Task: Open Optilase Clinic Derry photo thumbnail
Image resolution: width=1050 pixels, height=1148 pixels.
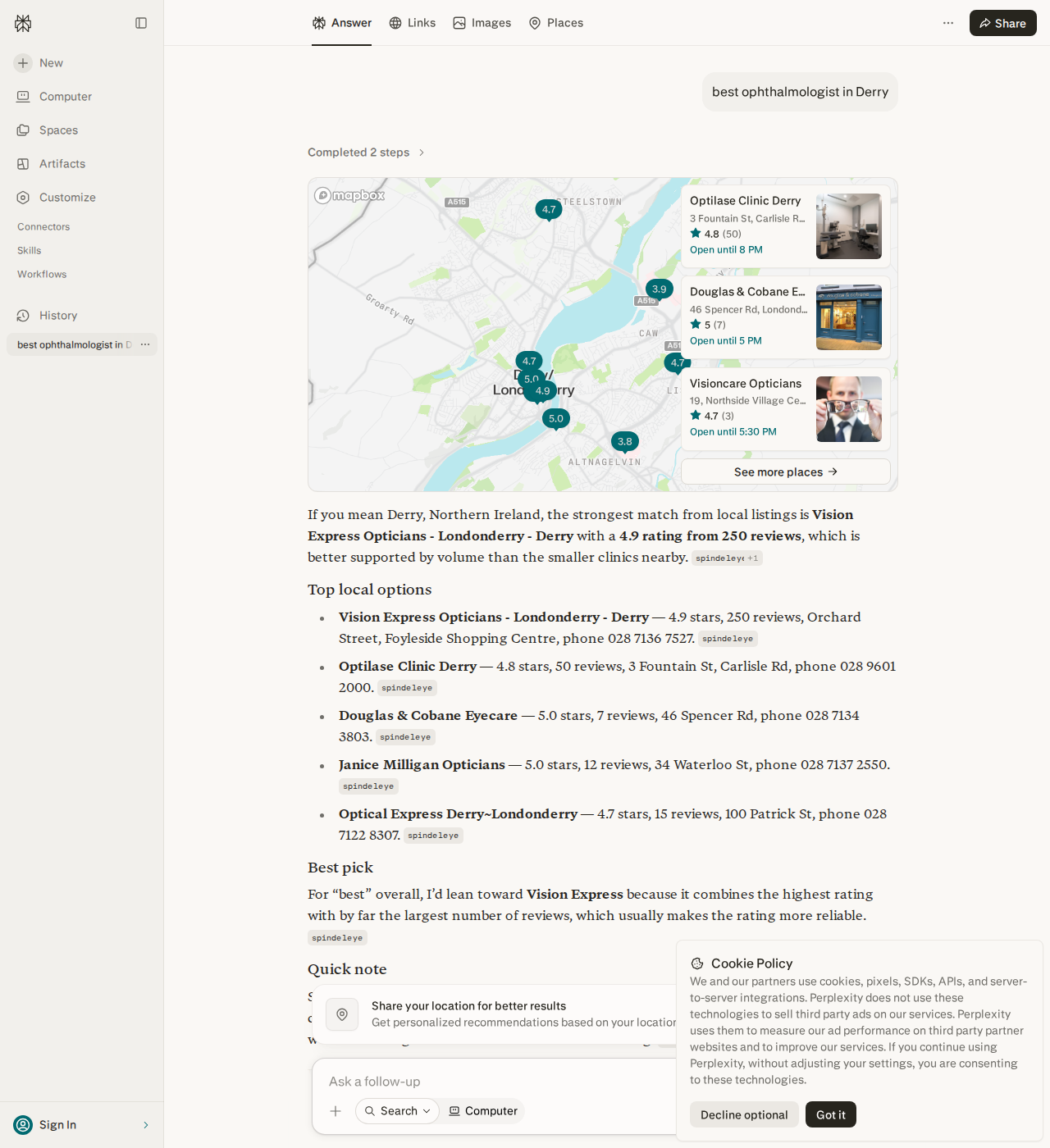Action: pos(849,226)
